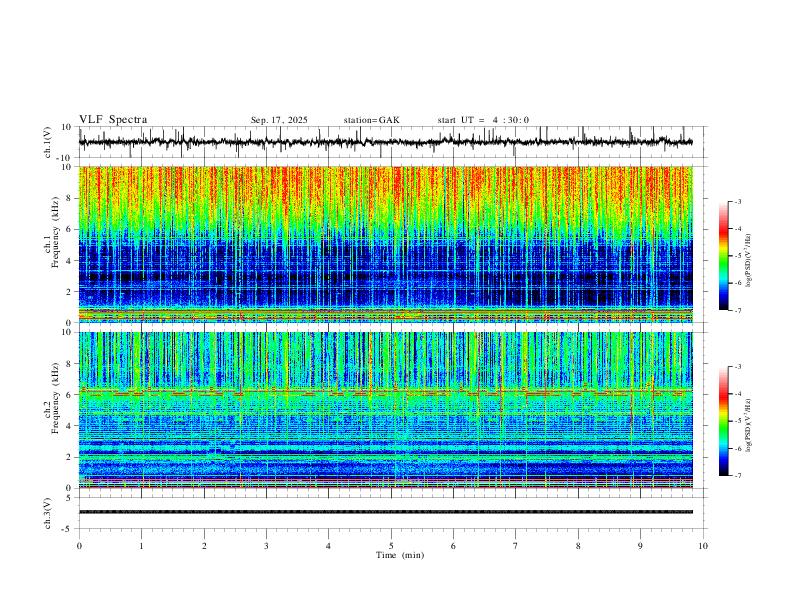Click the ch.1 Frequency (kHz) axis label
This screenshot has height=612, width=792.
pyautogui.click(x=55, y=244)
